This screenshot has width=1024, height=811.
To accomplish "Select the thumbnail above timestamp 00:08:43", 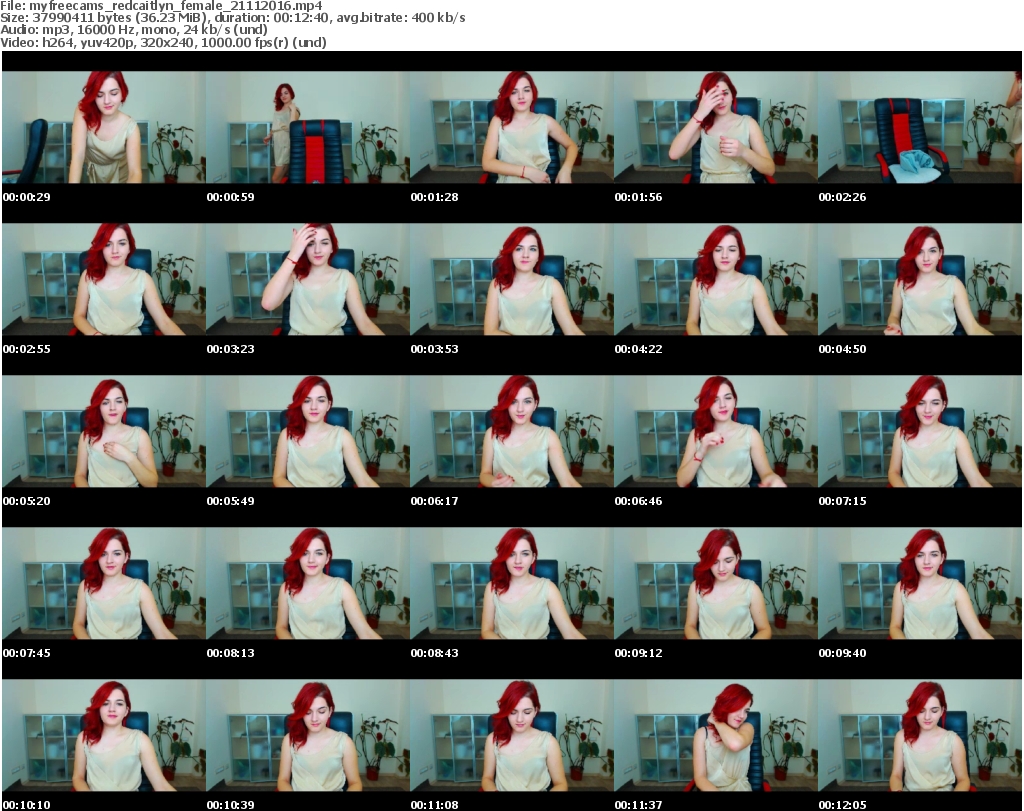I will 511,584.
